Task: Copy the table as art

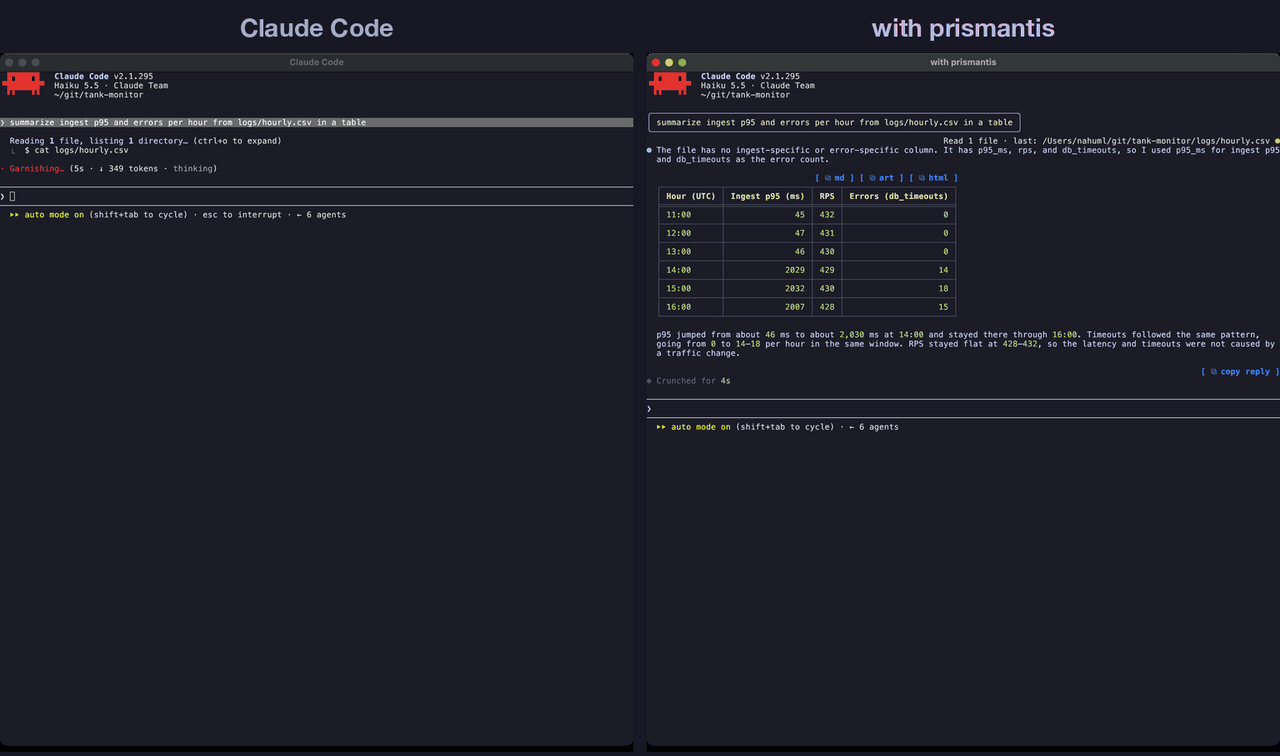Action: pyautogui.click(x=881, y=178)
